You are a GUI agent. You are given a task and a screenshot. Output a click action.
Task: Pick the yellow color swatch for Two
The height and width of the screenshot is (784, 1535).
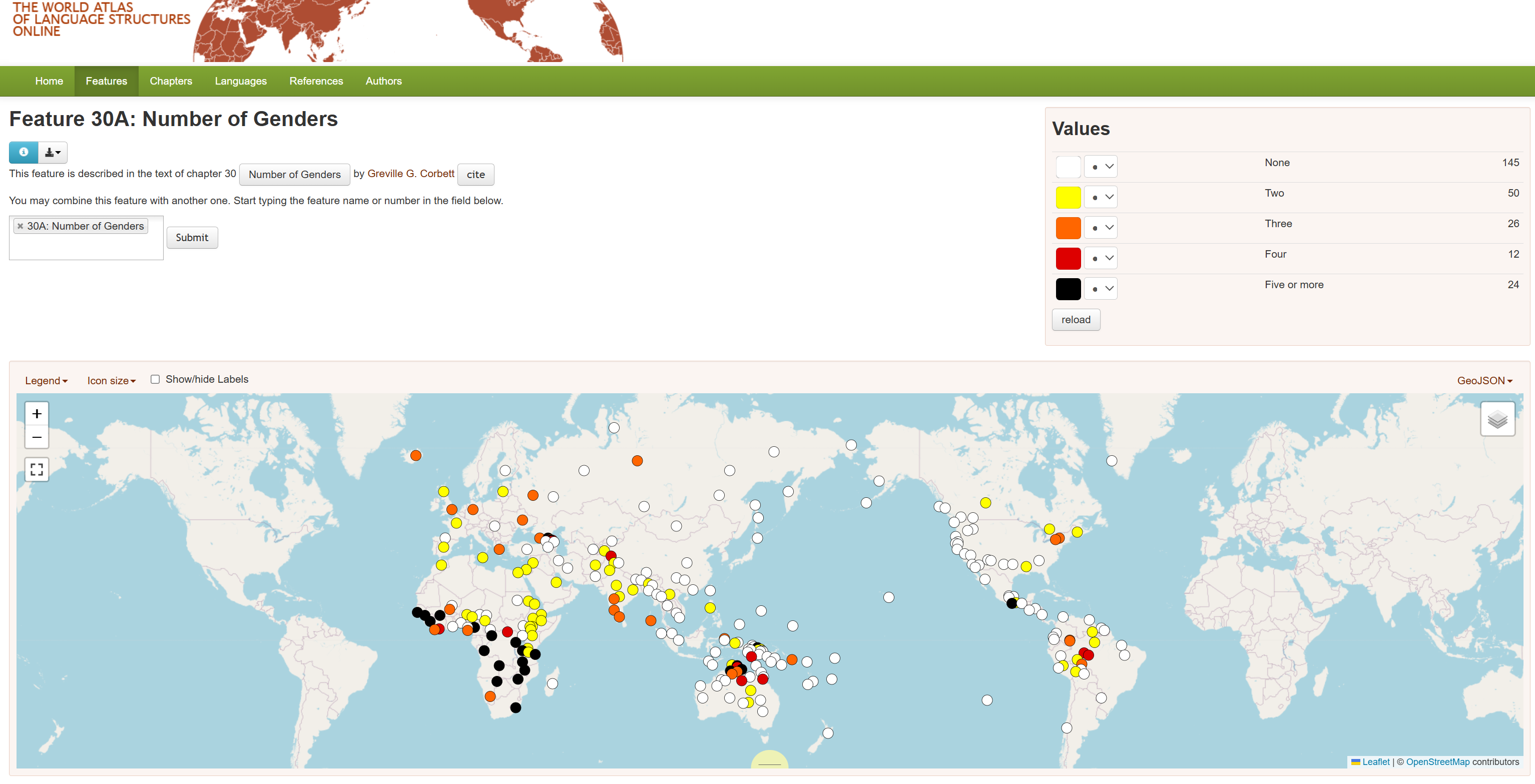pos(1068,197)
